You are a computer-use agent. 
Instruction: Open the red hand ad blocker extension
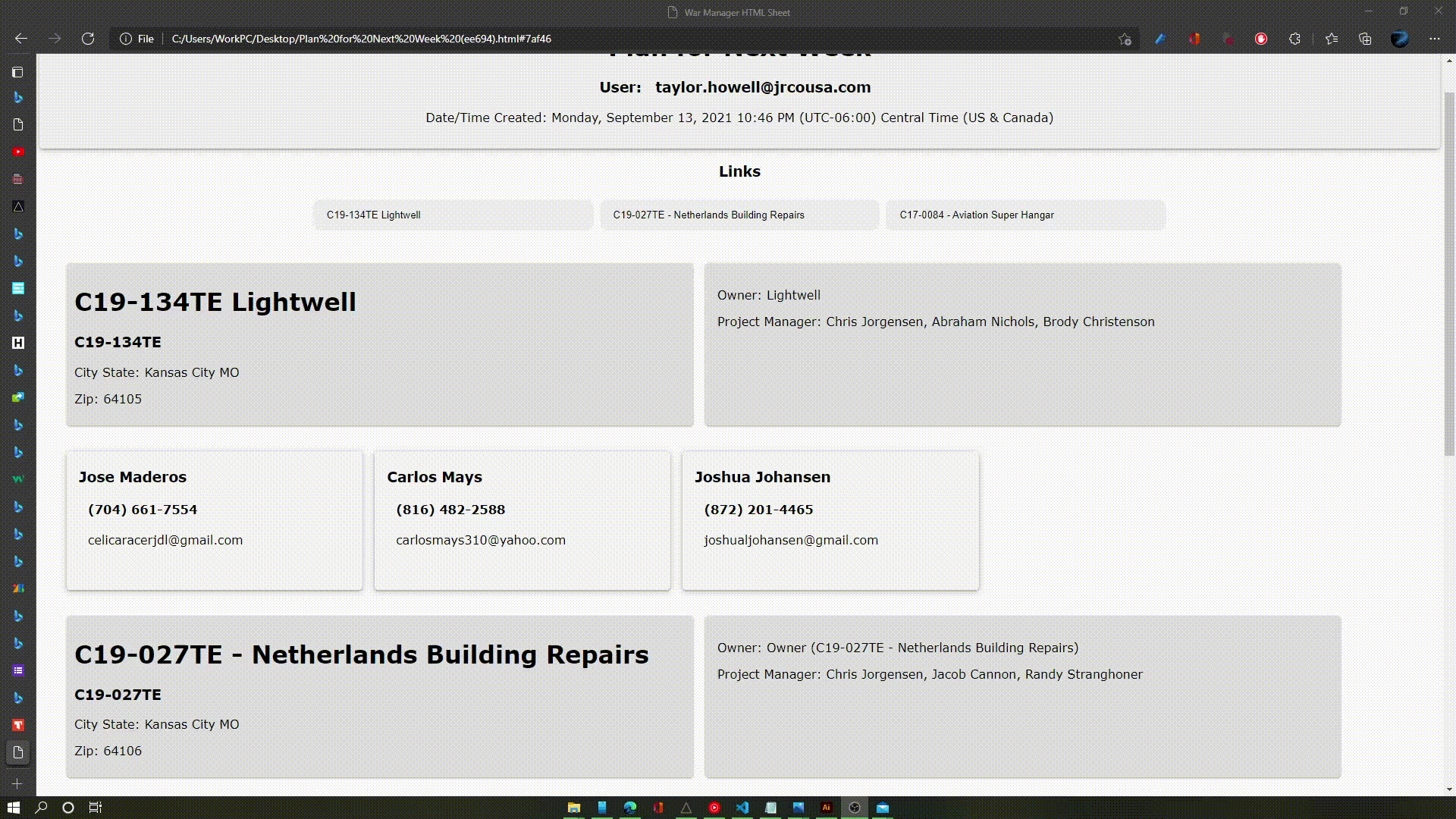click(1261, 39)
